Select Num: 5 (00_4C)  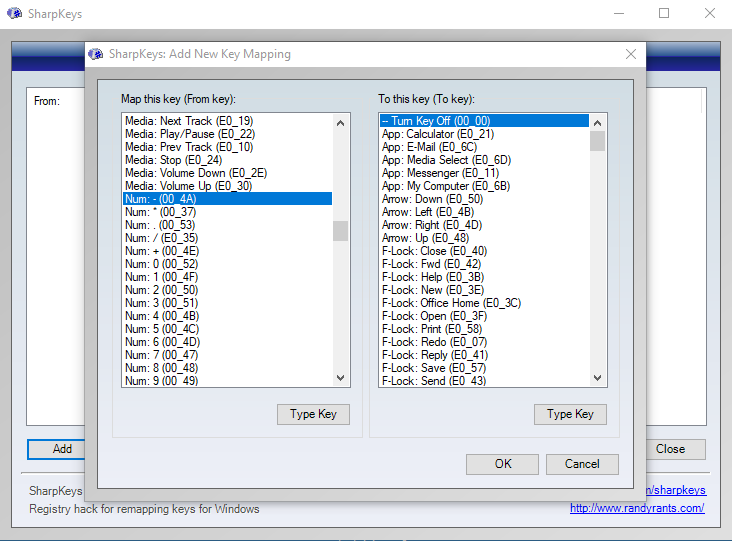(227, 329)
